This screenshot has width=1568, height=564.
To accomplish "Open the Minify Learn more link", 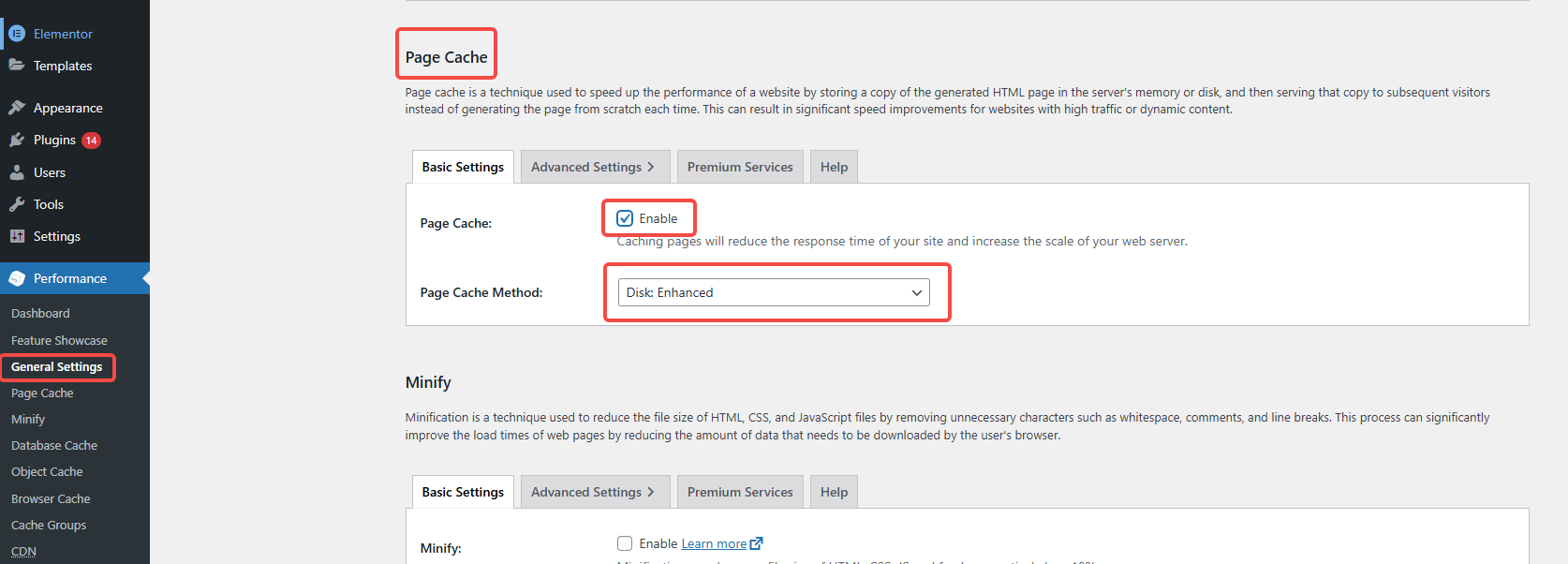I will coord(714,543).
